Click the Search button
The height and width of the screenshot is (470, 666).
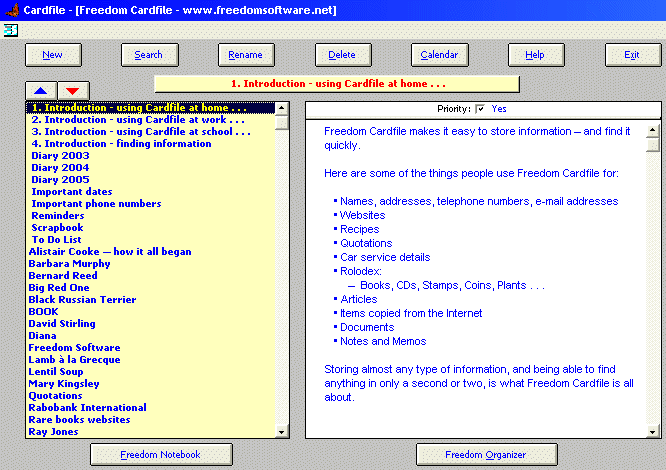click(x=150, y=55)
